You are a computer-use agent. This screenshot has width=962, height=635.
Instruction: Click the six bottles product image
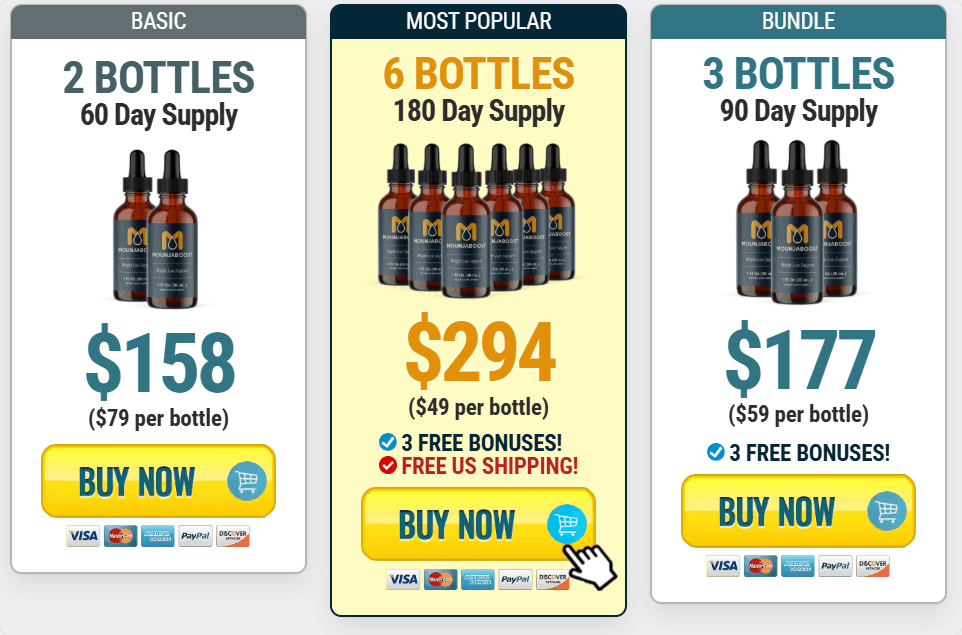coord(478,220)
